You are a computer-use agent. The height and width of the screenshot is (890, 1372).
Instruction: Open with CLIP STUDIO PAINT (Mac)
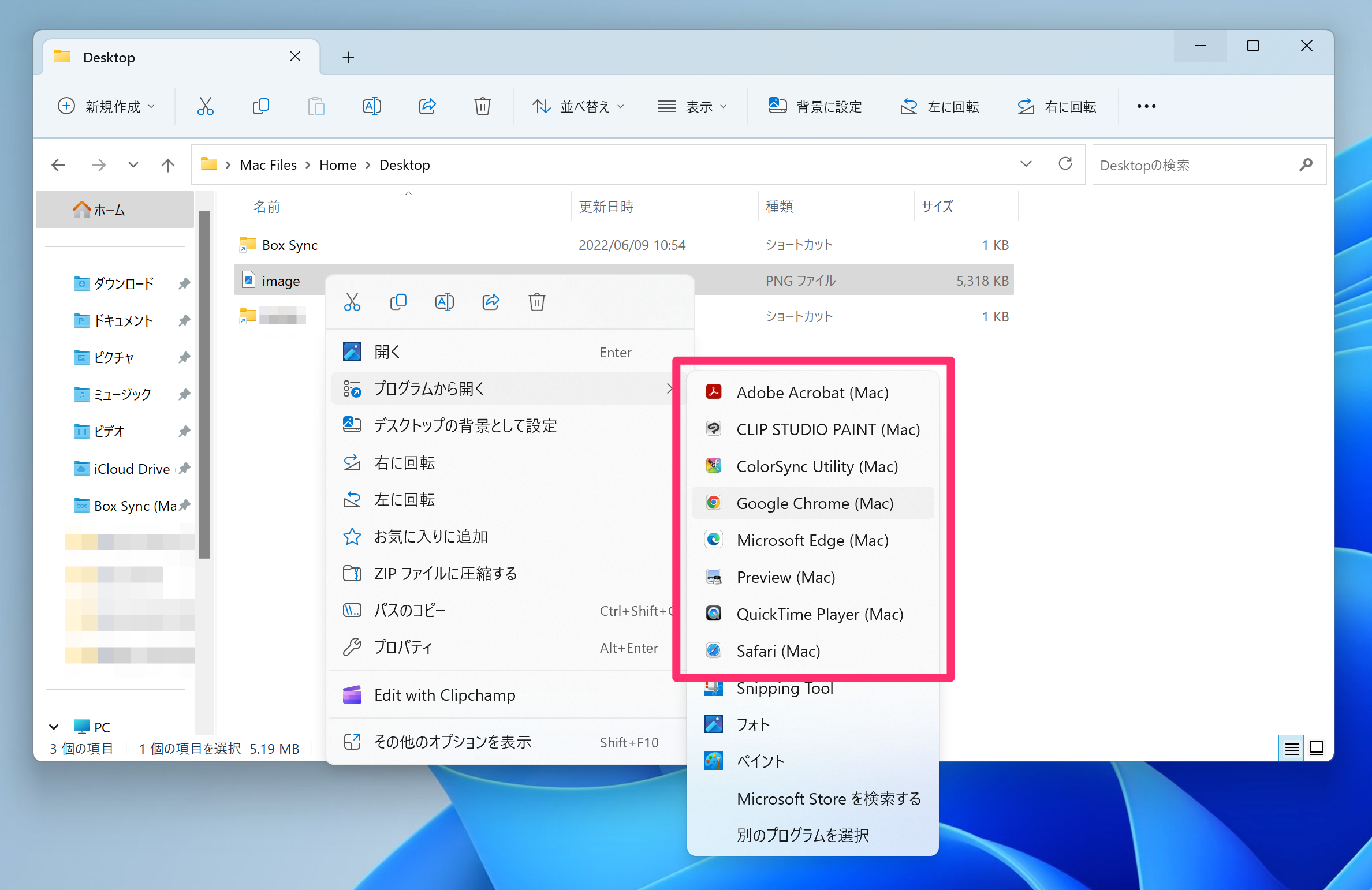click(813, 429)
